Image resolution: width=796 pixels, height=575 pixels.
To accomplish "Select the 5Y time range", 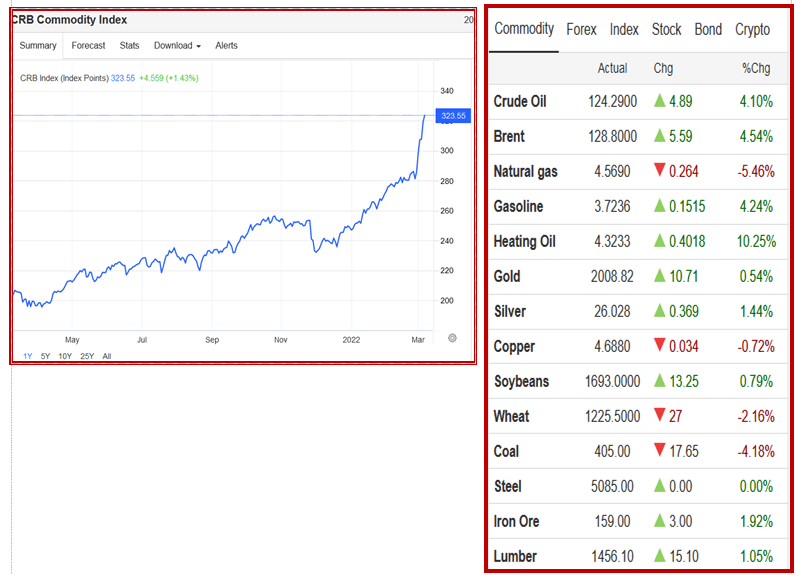I will (45, 355).
